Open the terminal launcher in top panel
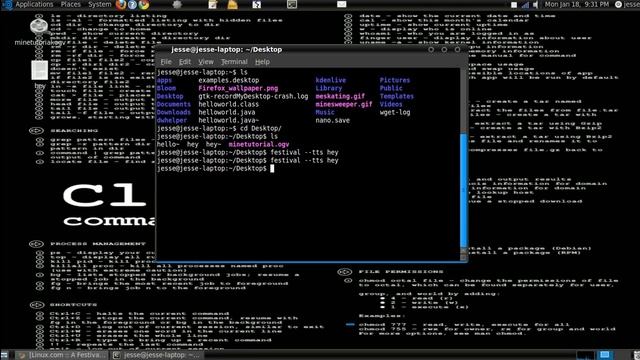Viewport: 640px width, 360px height. coord(292,4)
